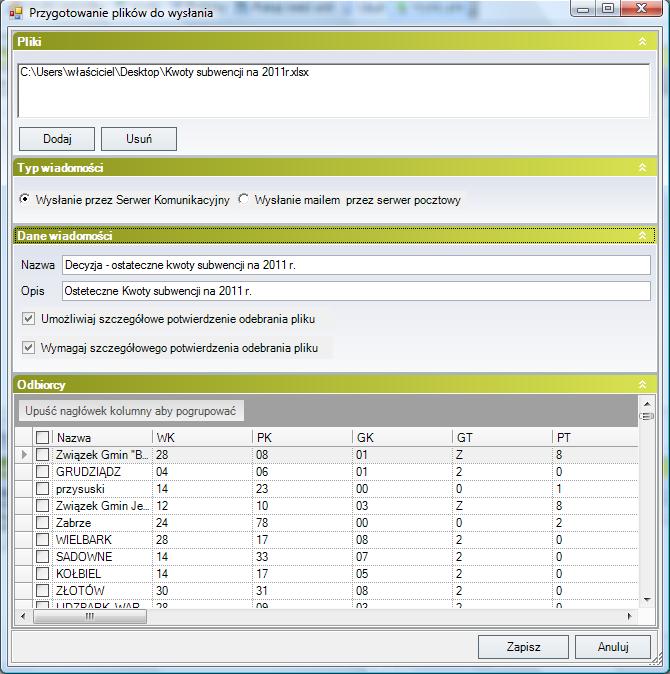Click GK value 05 in KOŁBIEL row
This screenshot has height=674, width=670.
(402, 573)
